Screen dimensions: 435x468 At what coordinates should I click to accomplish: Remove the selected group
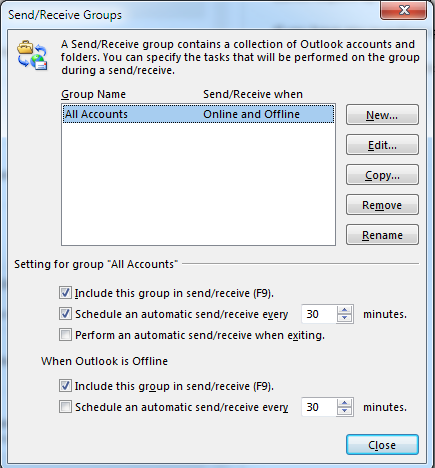point(382,205)
